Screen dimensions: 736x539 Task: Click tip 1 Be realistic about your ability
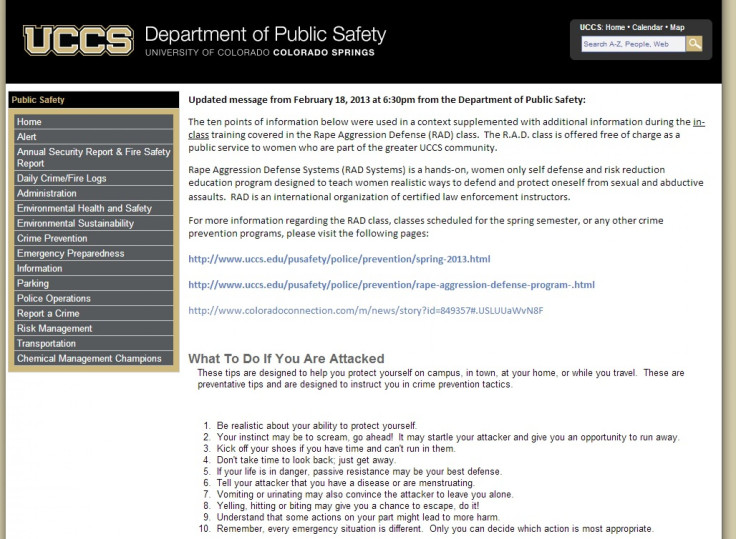[x=316, y=426]
